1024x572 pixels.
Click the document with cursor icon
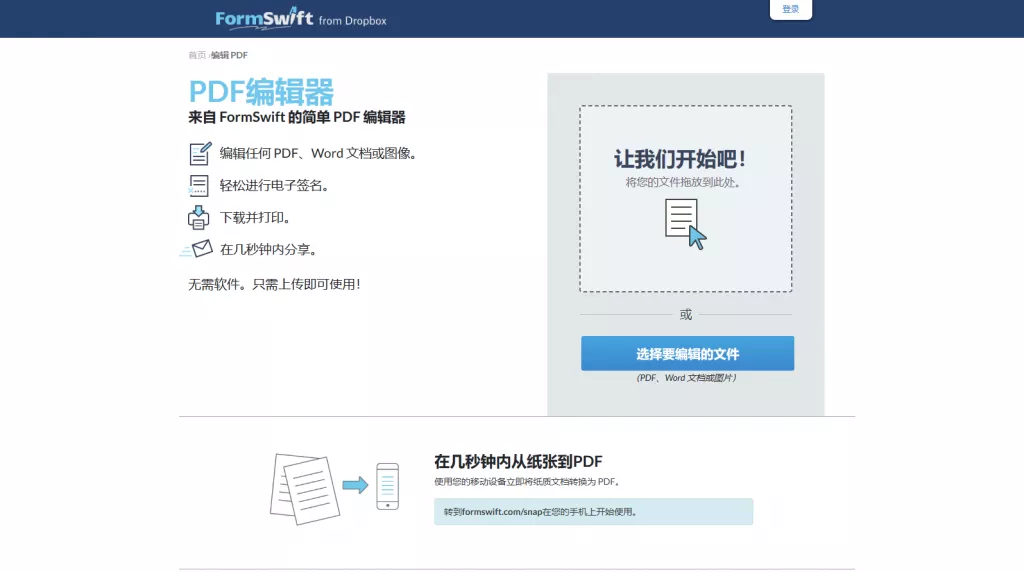coord(686,224)
